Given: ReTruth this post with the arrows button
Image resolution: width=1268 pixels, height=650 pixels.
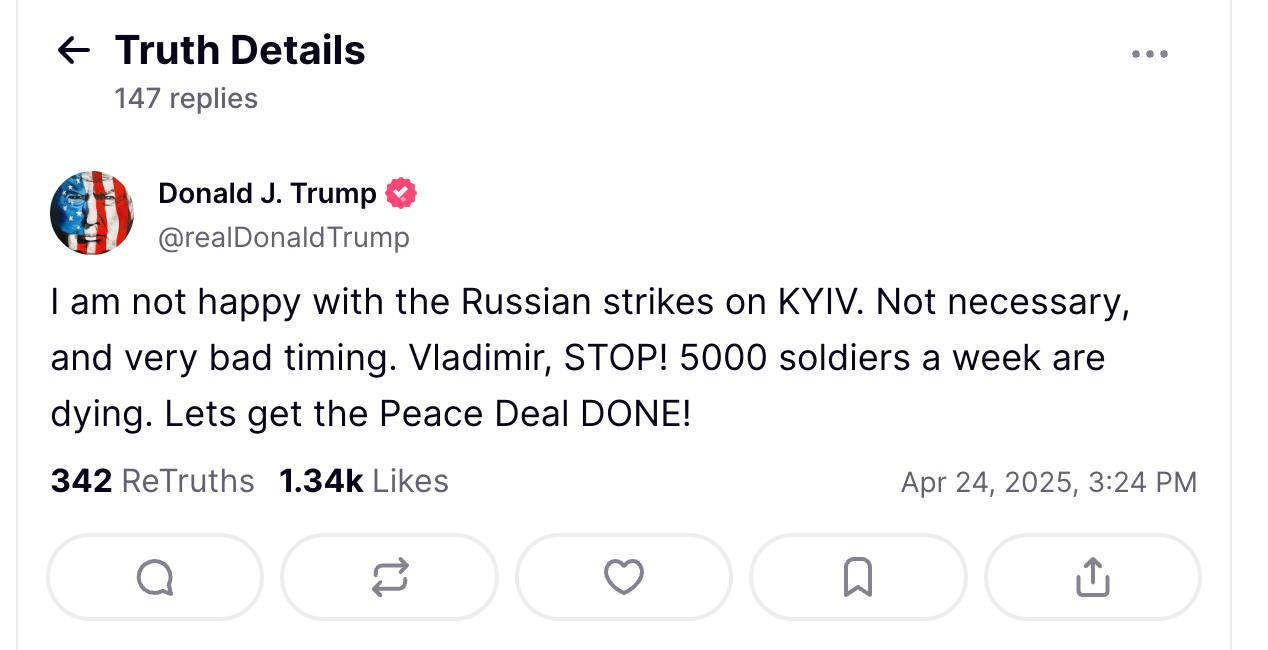Looking at the screenshot, I should tap(389, 577).
